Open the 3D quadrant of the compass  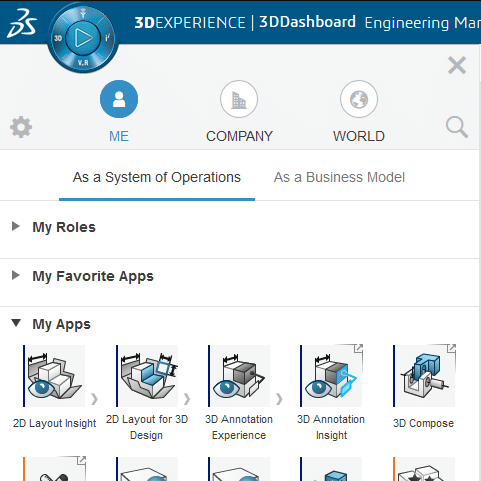[58, 38]
